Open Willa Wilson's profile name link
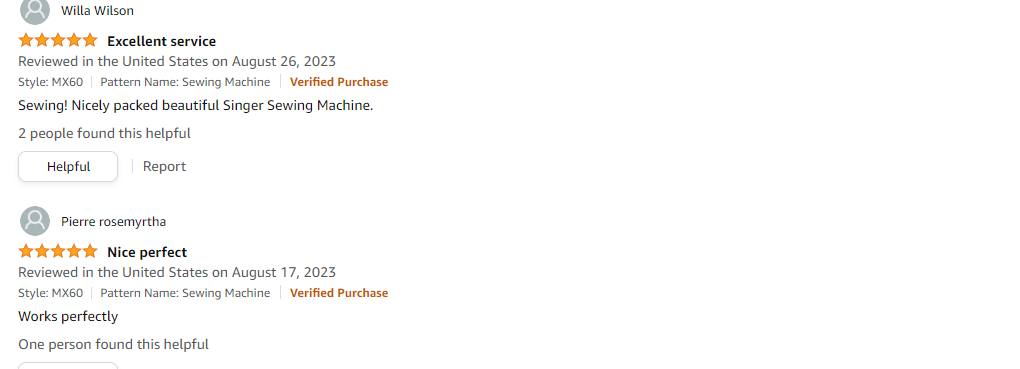Image resolution: width=1020 pixels, height=369 pixels. pos(98,11)
